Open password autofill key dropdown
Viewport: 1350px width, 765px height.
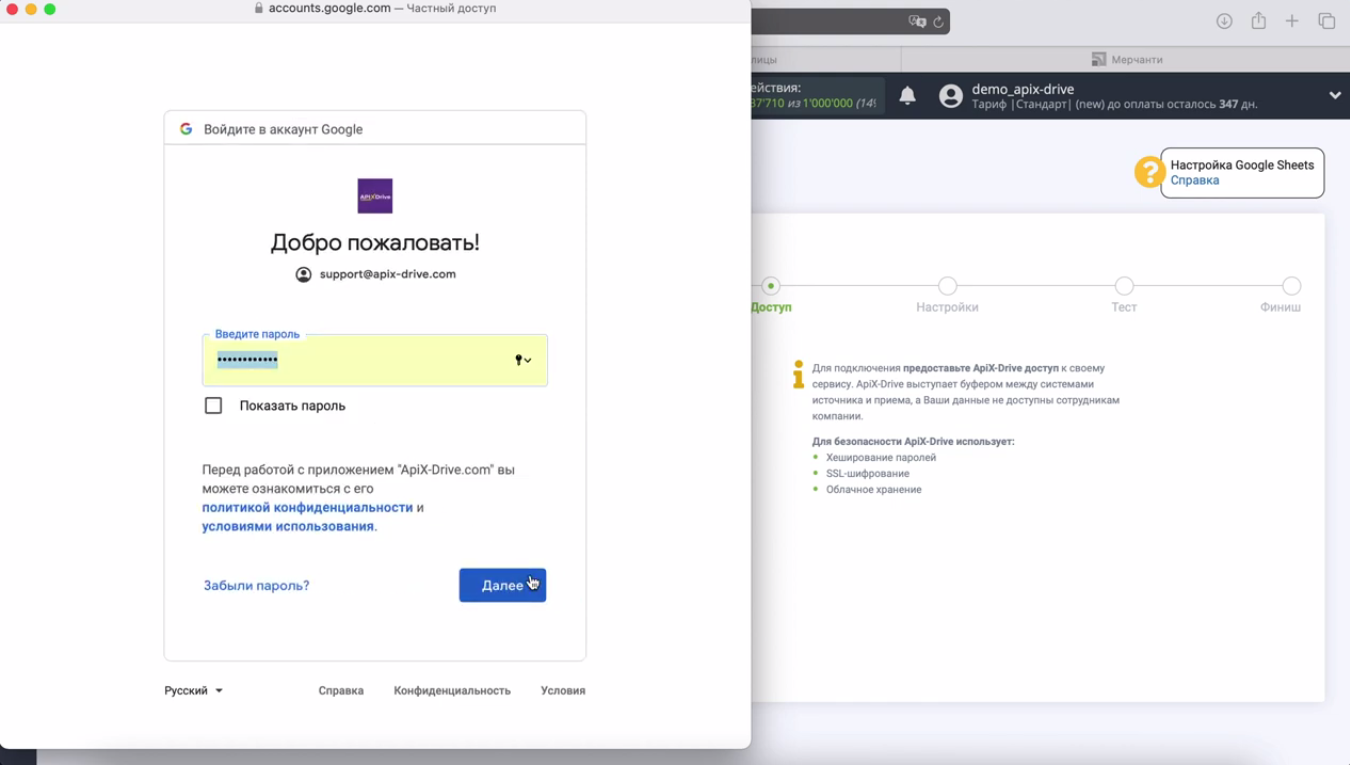click(x=523, y=360)
